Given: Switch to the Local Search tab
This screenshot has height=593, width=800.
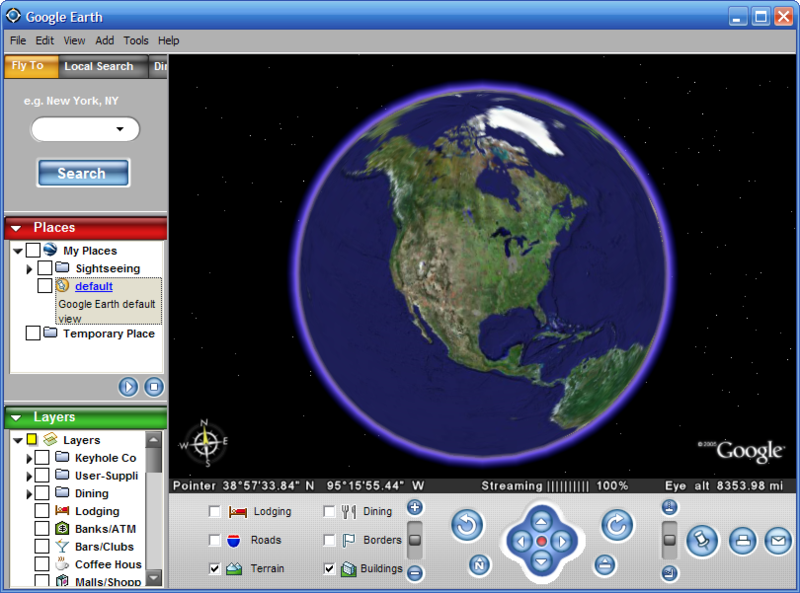Looking at the screenshot, I should click(103, 66).
